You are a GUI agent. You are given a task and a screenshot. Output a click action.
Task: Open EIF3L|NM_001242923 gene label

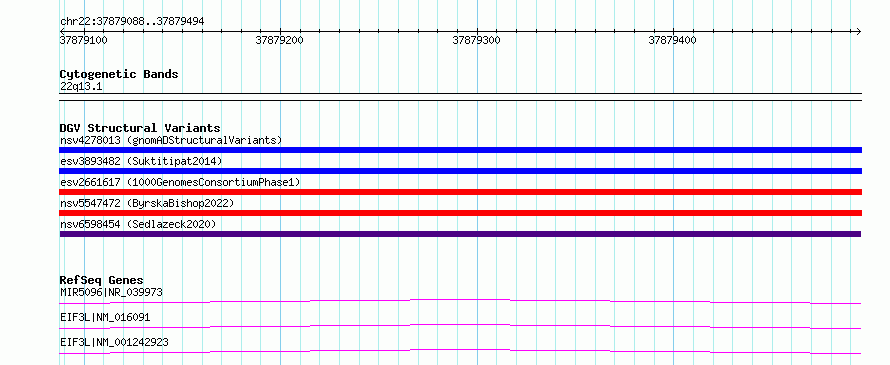[x=114, y=342]
